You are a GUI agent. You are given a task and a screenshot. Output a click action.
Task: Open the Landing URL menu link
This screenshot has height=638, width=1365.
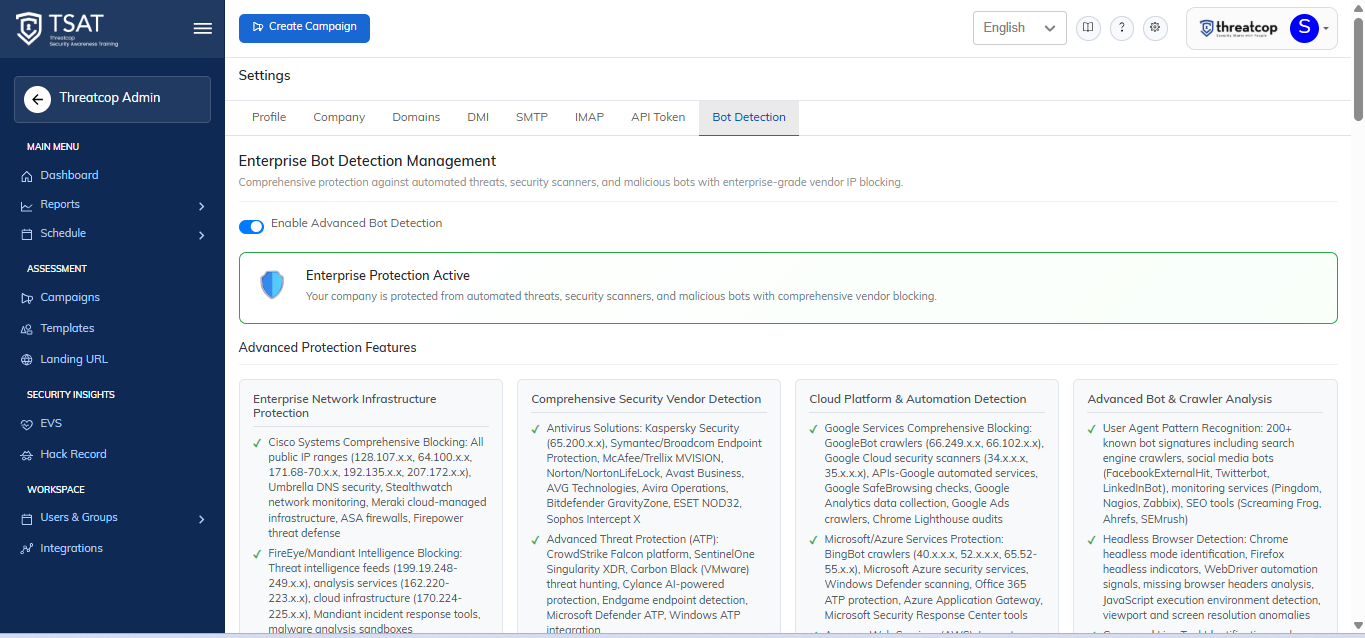pyautogui.click(x=74, y=359)
